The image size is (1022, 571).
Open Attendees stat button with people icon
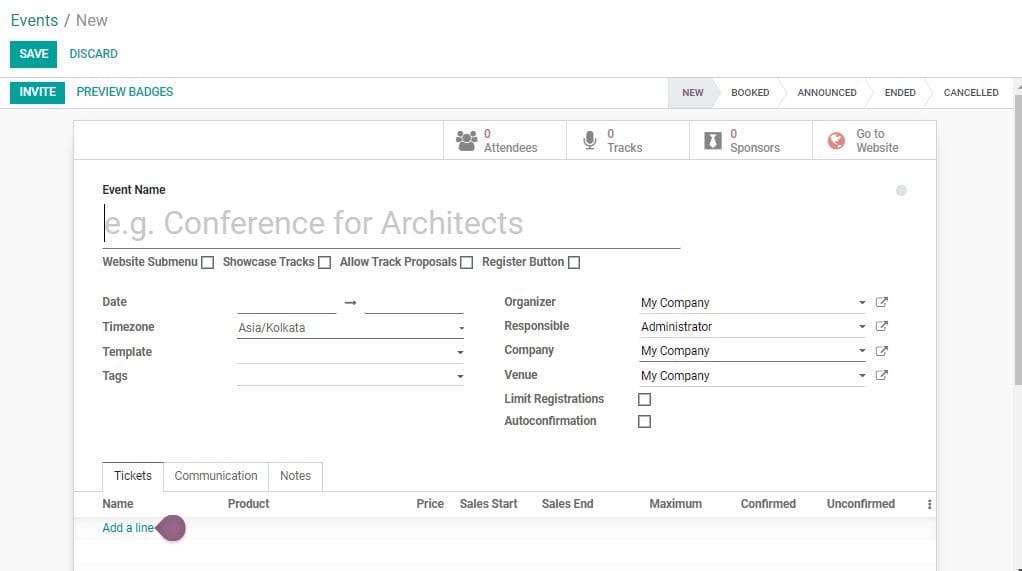tap(504, 140)
